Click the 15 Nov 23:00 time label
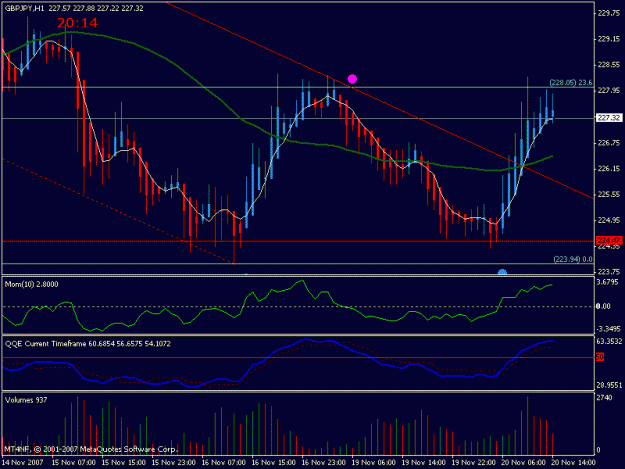Image resolution: width=625 pixels, height=469 pixels. coord(174,463)
